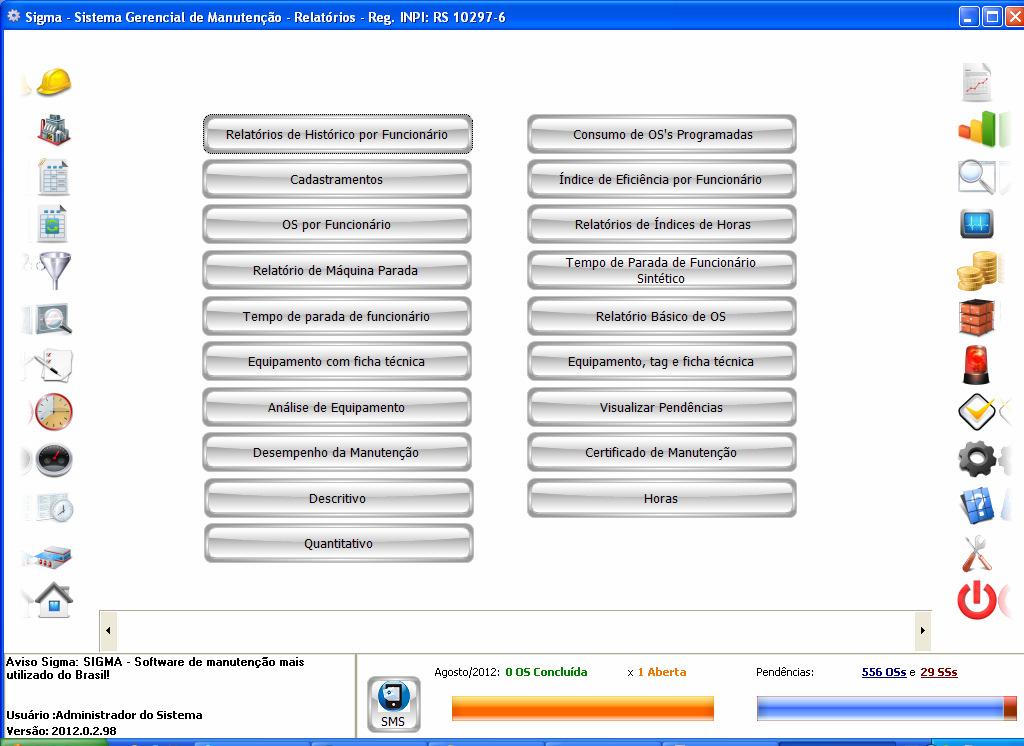Viewport: 1024px width, 746px height.
Task: Click Análise de Equipamento button
Action: click(337, 408)
